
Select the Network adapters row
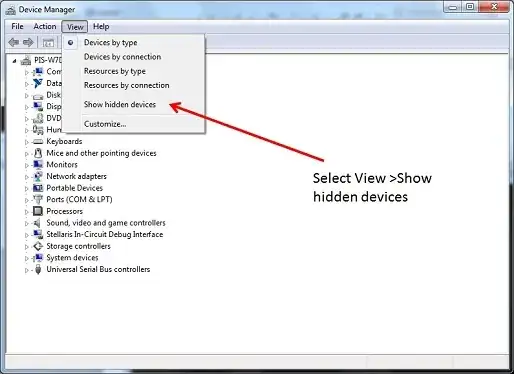[76, 176]
